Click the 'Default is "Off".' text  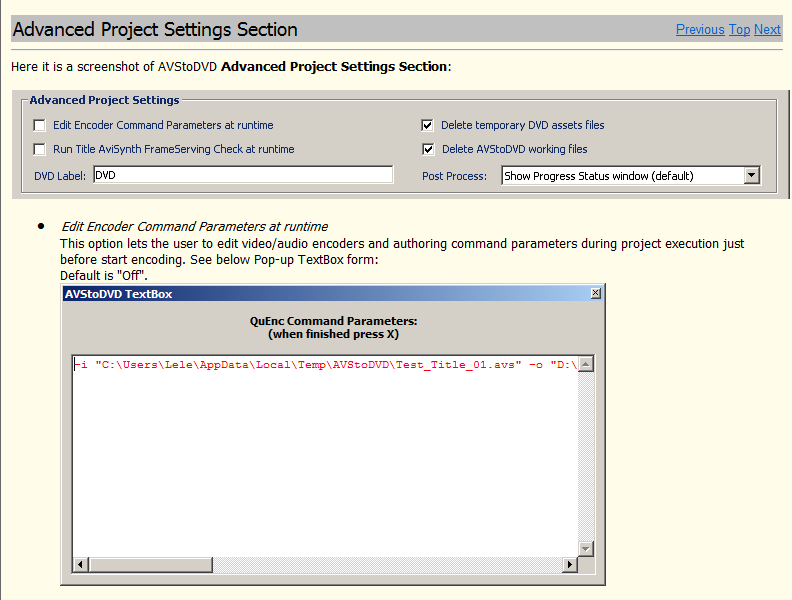tap(104, 275)
